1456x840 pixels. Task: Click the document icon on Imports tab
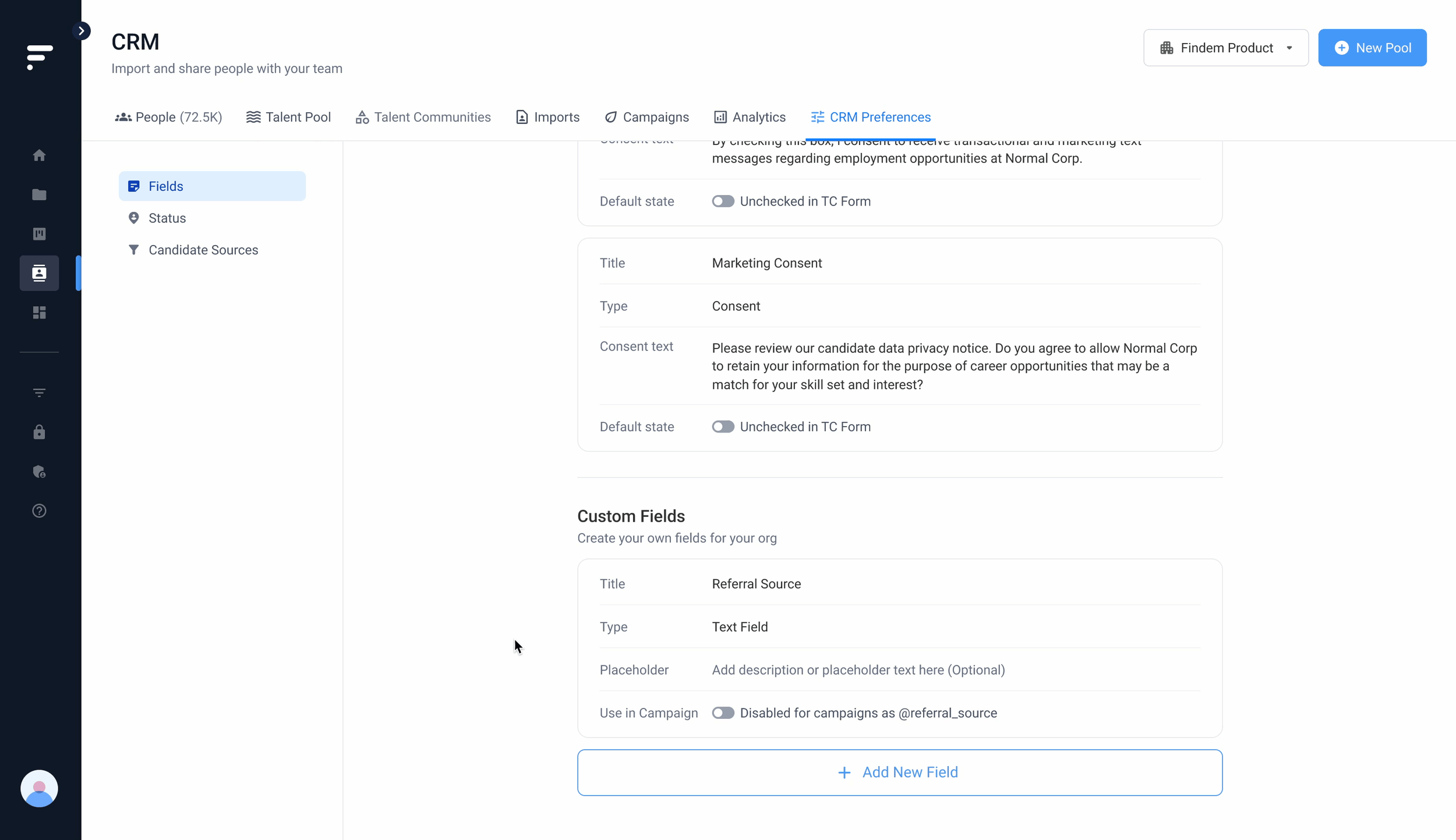(x=522, y=118)
